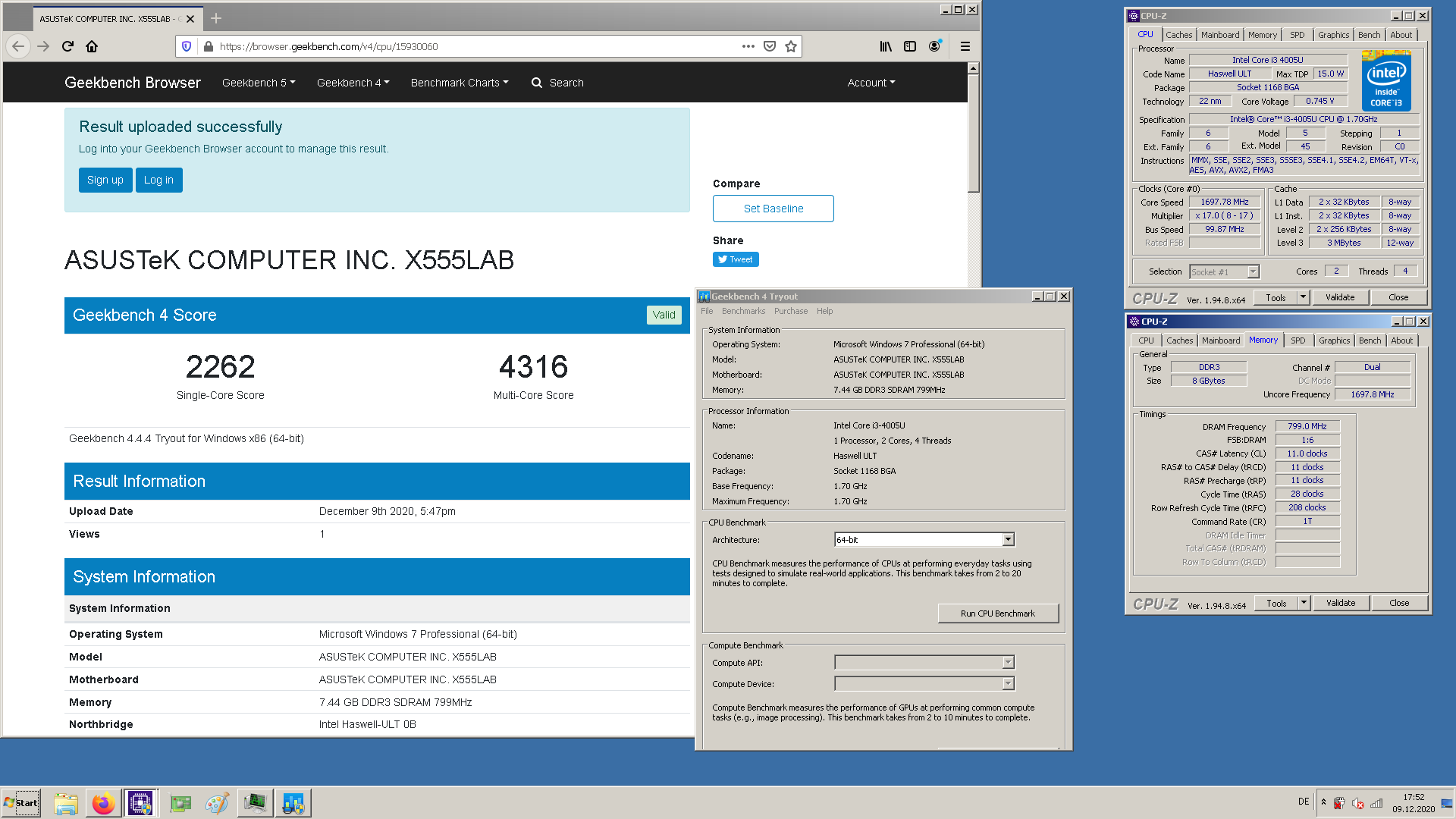The width and height of the screenshot is (1456, 819).
Task: Go forward in Firefox
Action: [43, 46]
